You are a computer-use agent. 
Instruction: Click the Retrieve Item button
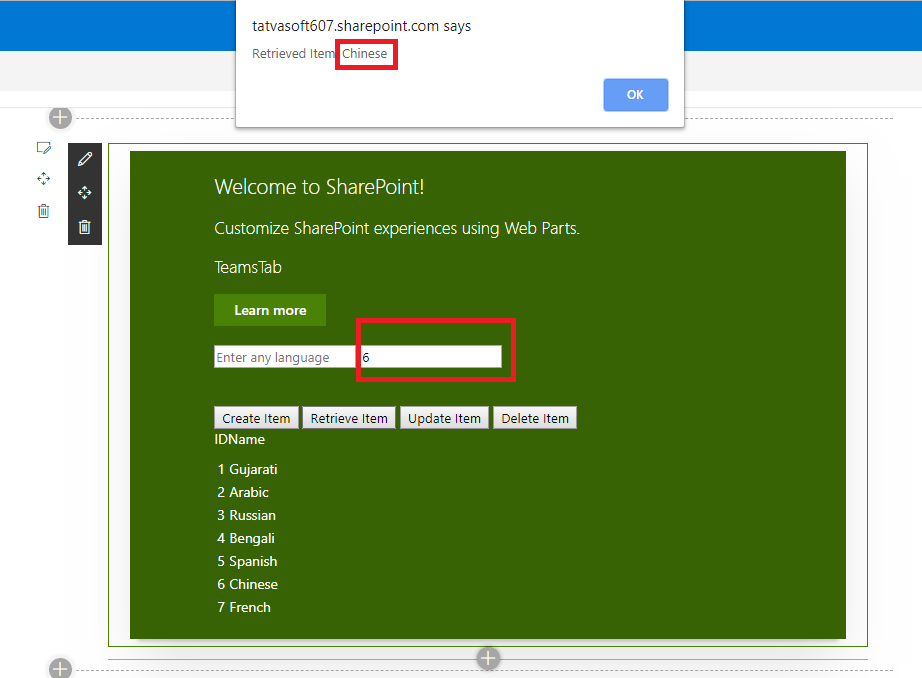pyautogui.click(x=349, y=418)
